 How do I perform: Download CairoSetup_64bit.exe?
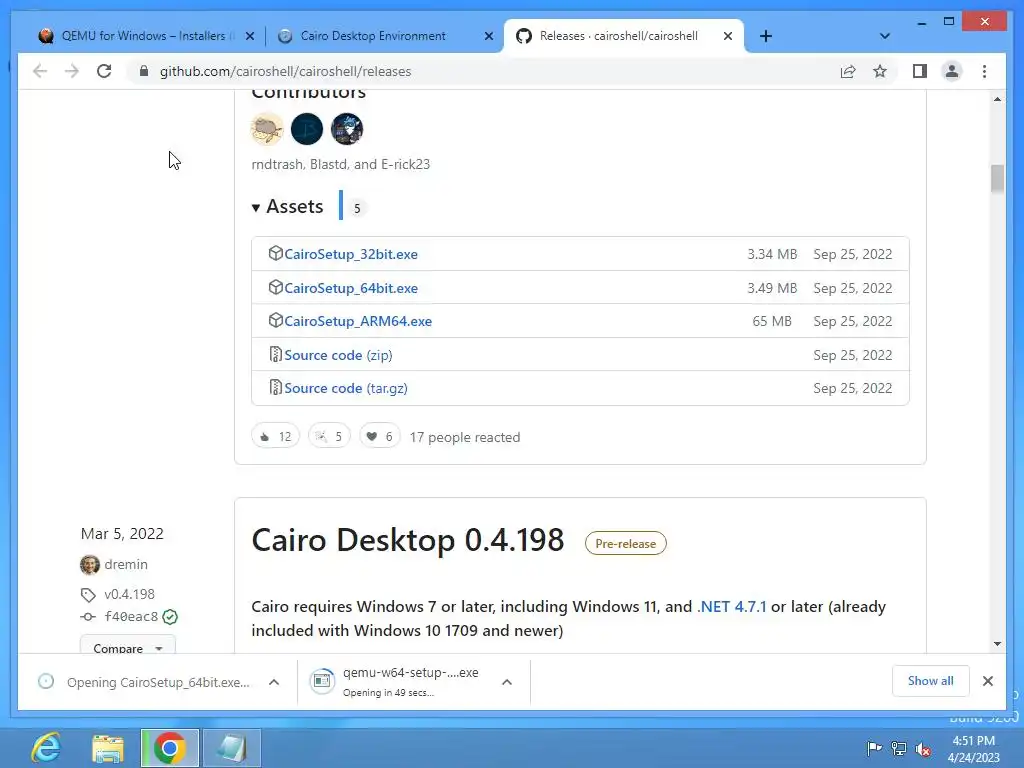click(x=351, y=288)
